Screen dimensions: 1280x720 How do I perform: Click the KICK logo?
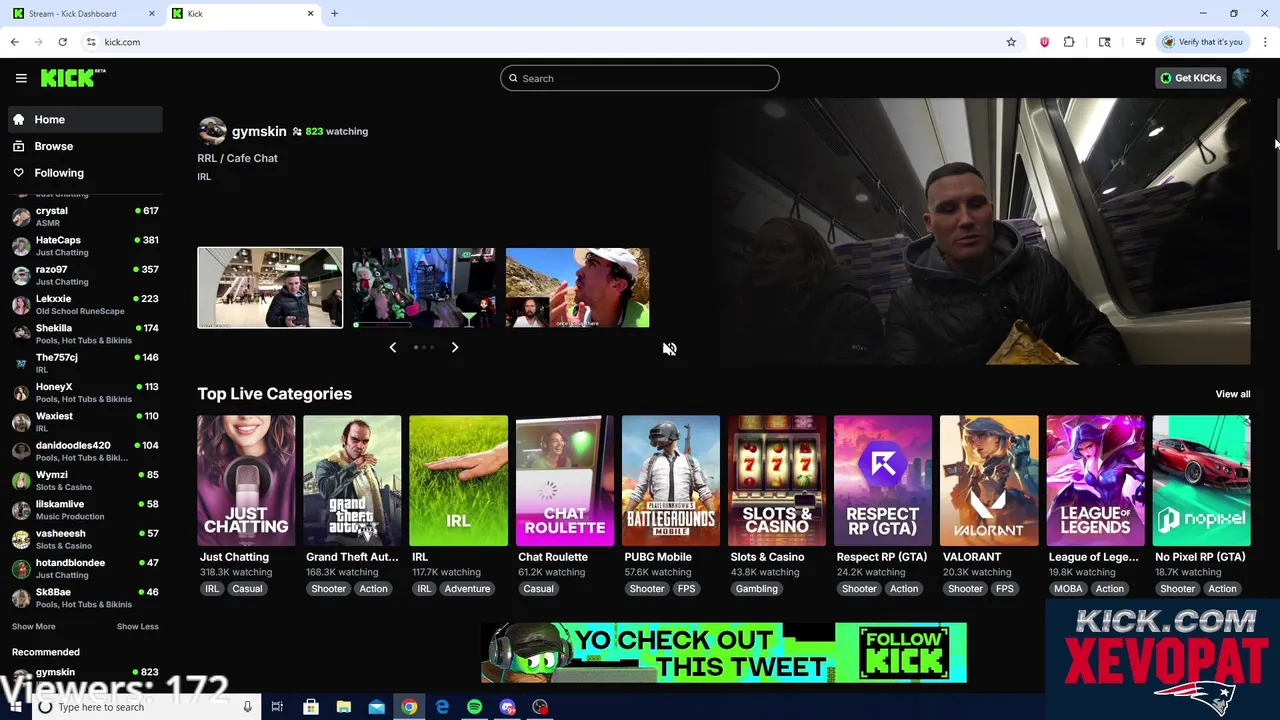pyautogui.click(x=73, y=78)
